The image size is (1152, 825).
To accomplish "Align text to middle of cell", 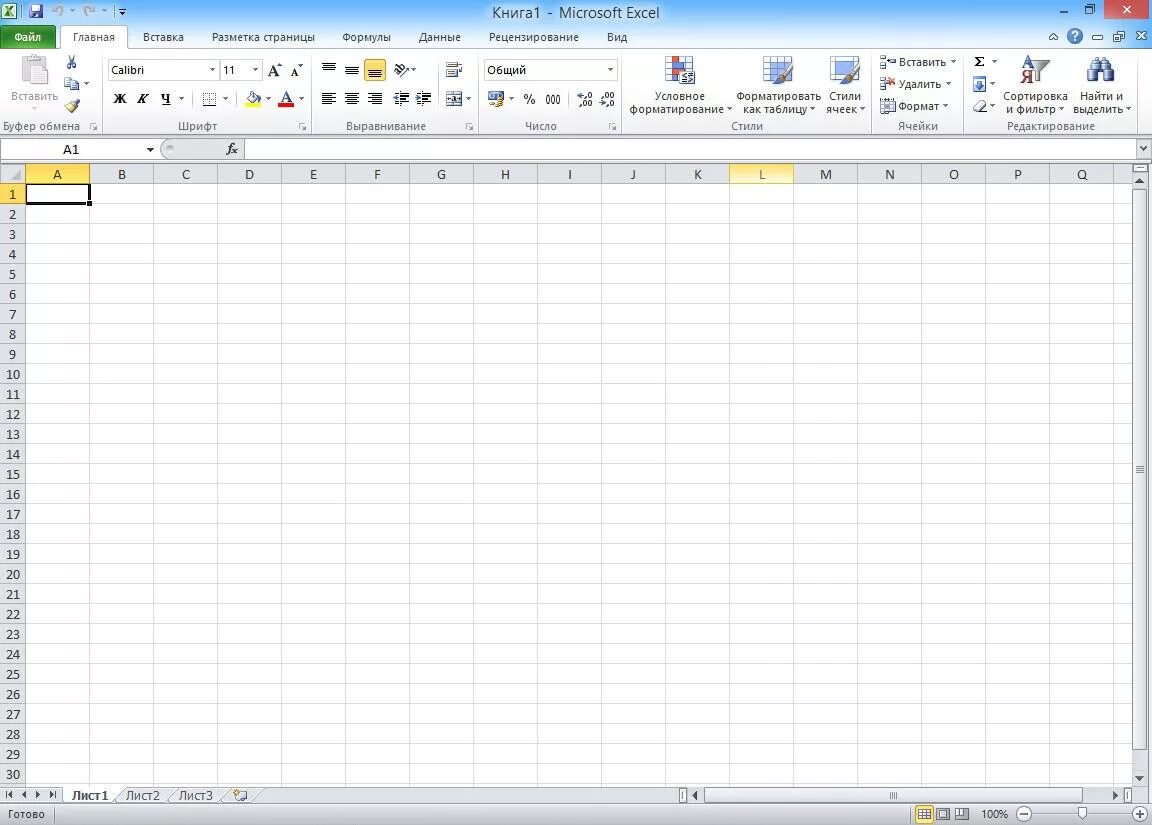I will pyautogui.click(x=352, y=71).
